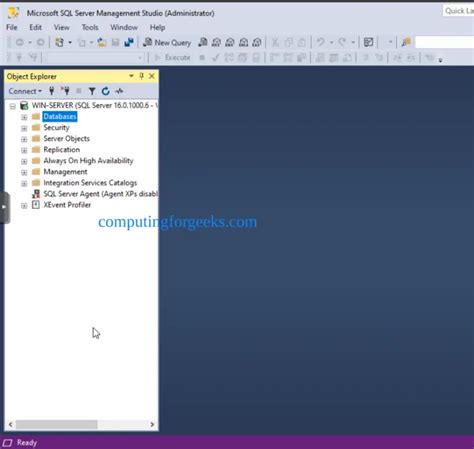
Task: Click the Analysis Services XMLA Query icon
Action: pyautogui.click(x=244, y=42)
